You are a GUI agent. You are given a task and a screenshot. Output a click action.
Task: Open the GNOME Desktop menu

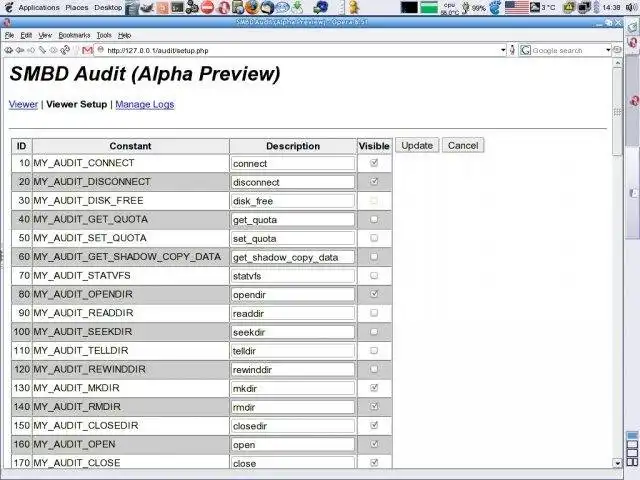pos(108,7)
